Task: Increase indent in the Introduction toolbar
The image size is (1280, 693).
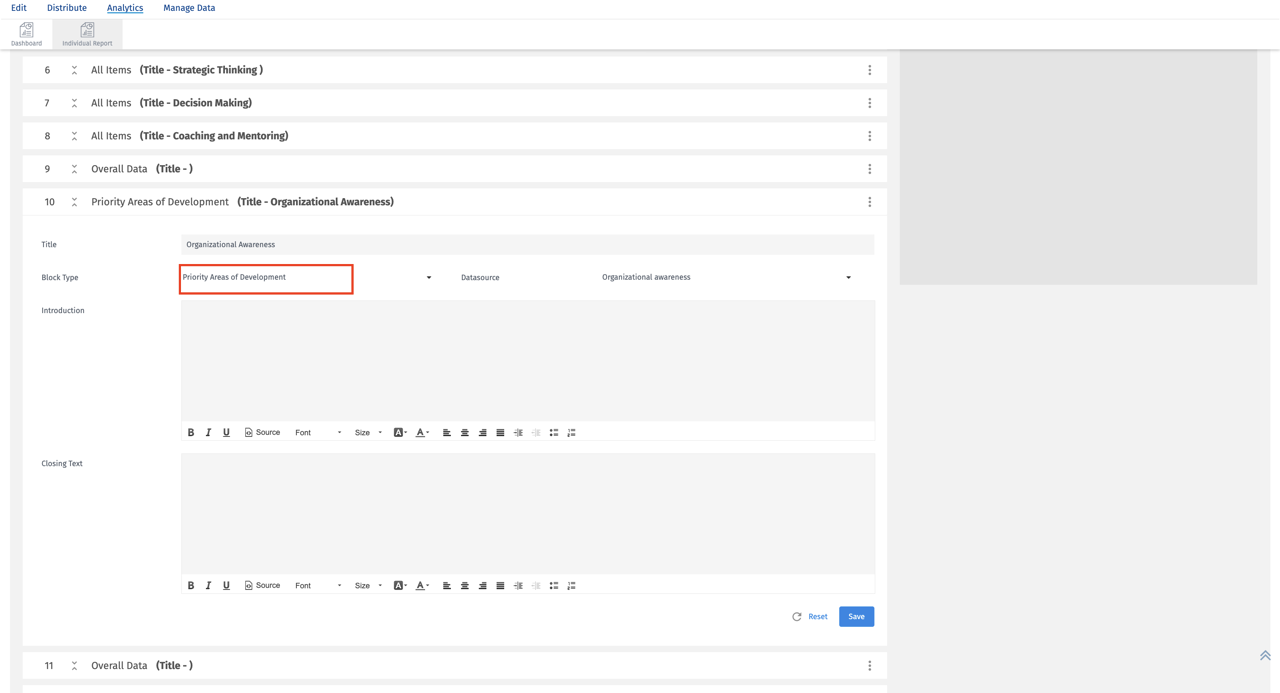Action: (x=517, y=432)
